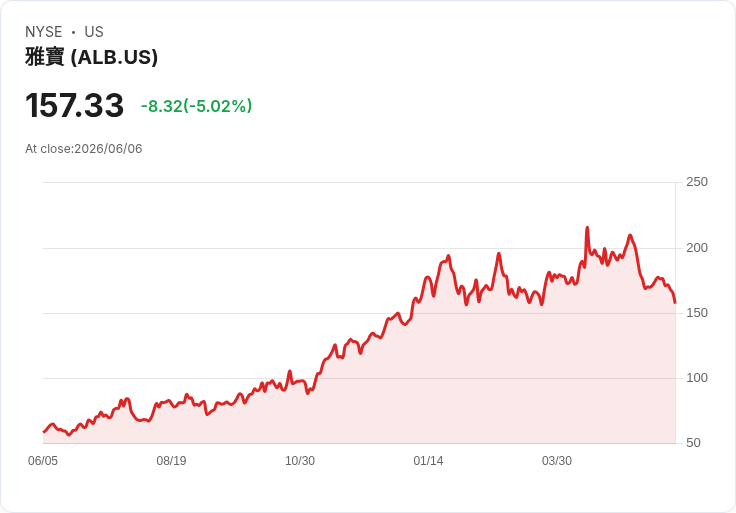Select the 157.33 current price
Image resolution: width=736 pixels, height=513 pixels.
(75, 105)
